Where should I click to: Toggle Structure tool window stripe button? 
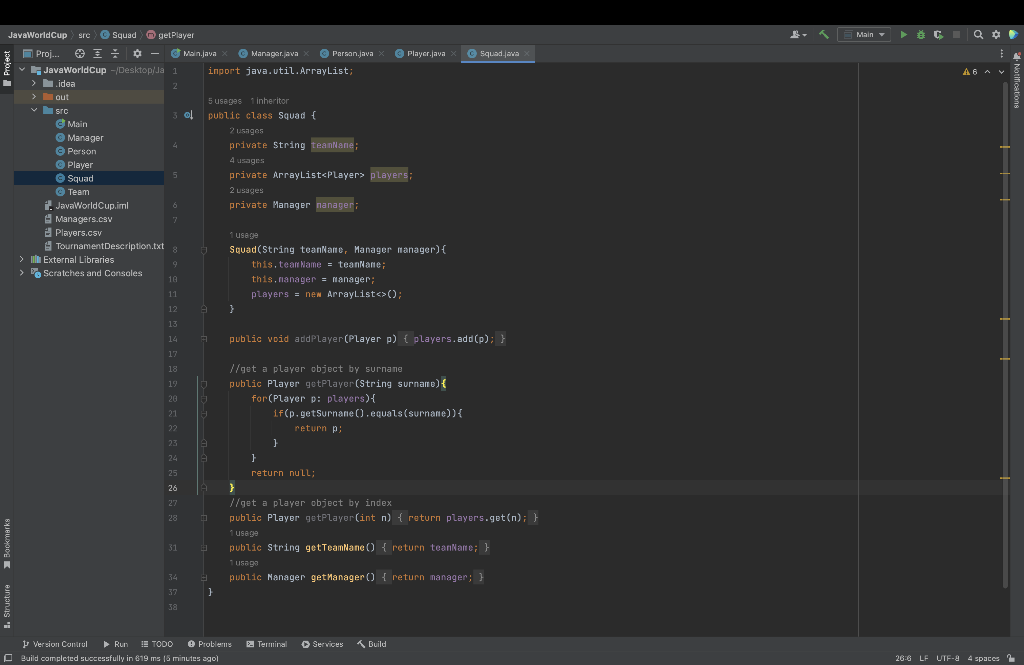(x=7, y=606)
